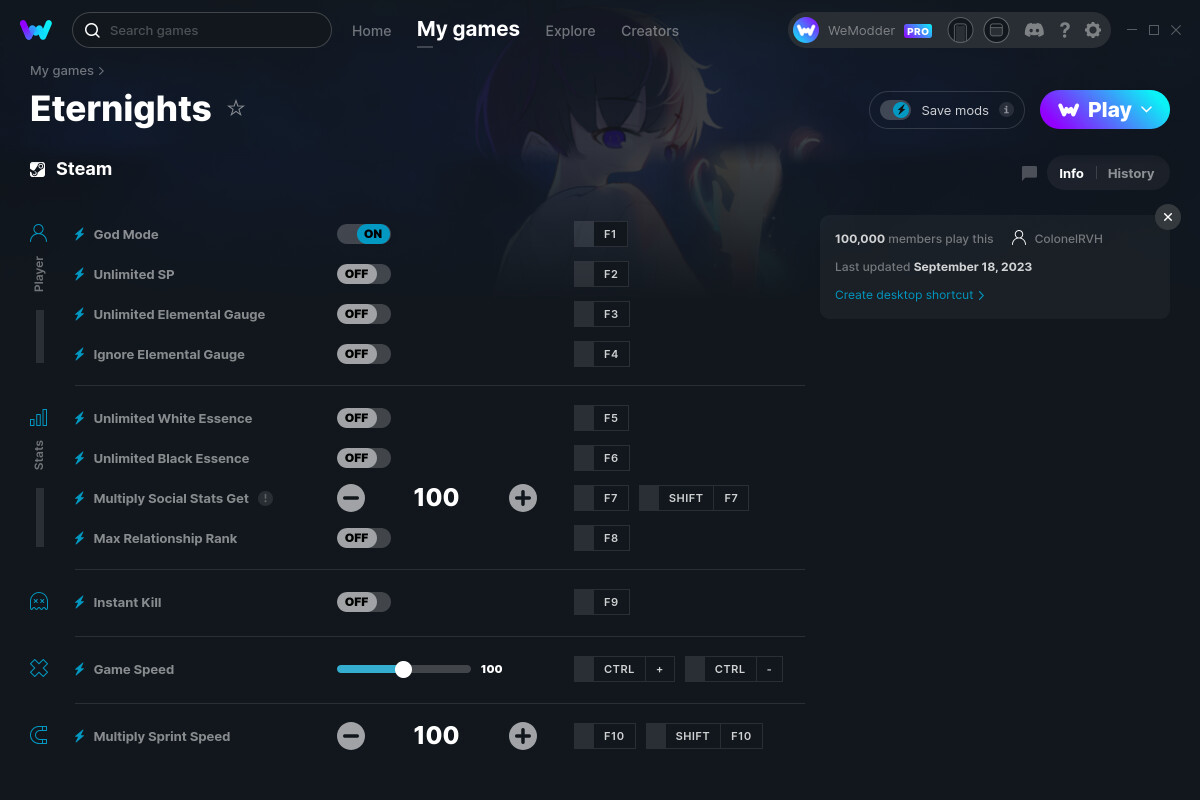The image size is (1200, 800).
Task: Close the info panel
Action: pyautogui.click(x=1168, y=217)
